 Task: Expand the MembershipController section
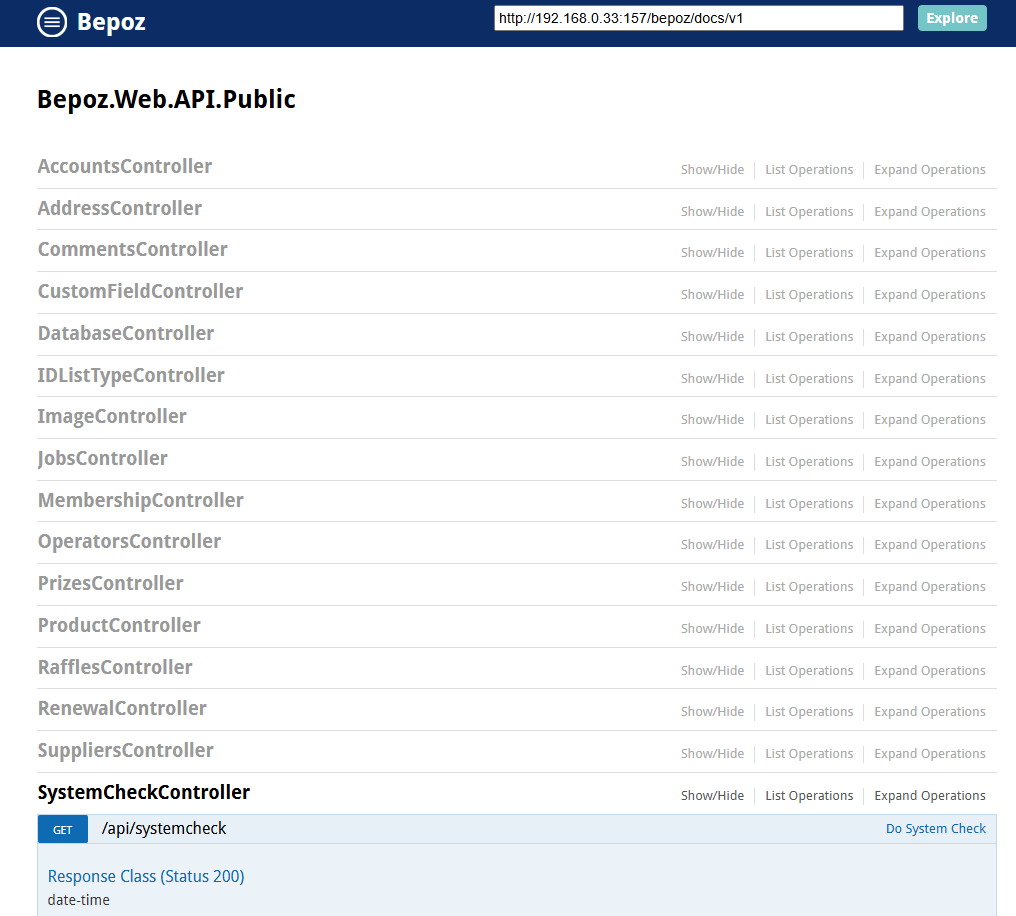pos(141,500)
